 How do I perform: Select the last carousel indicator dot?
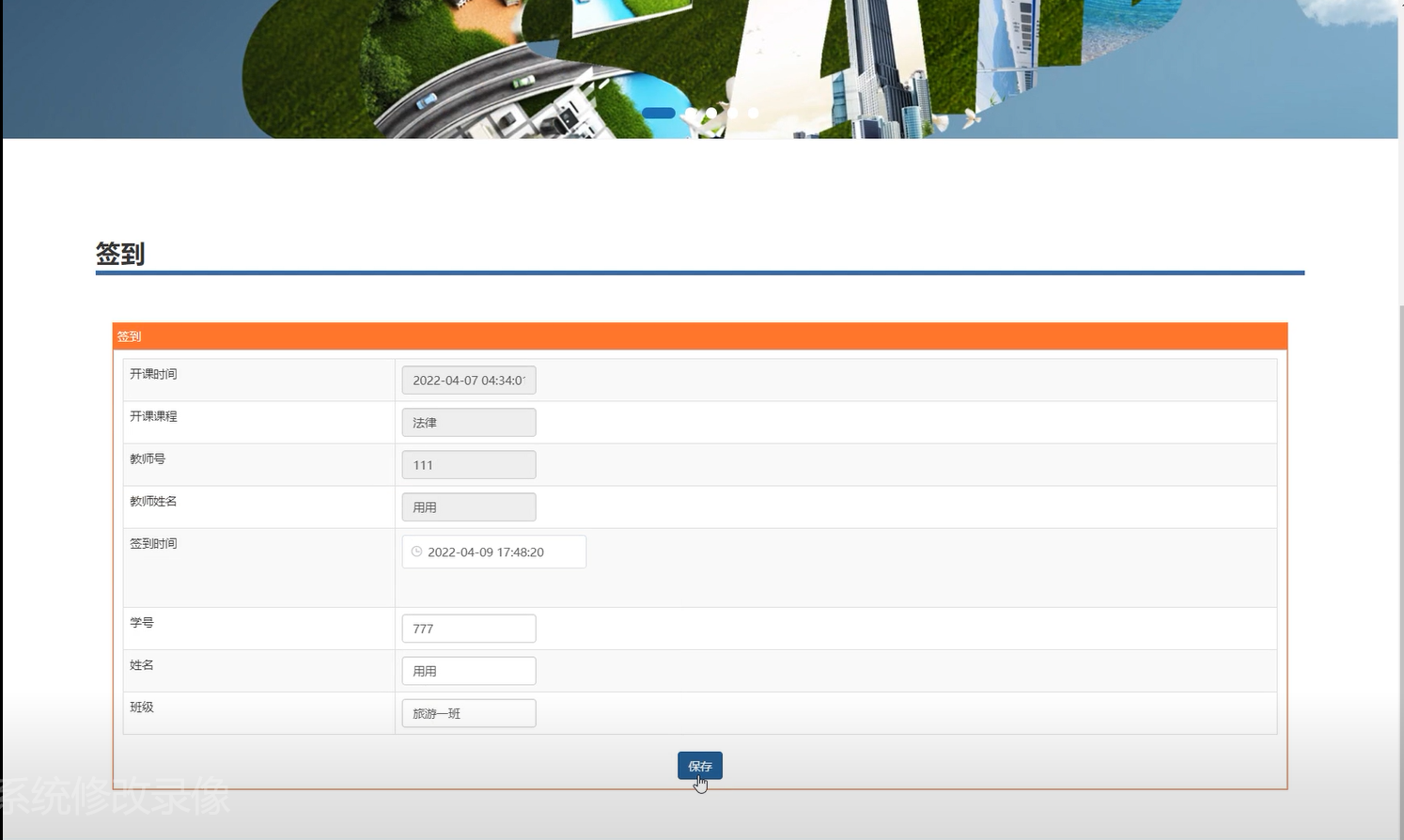753,113
